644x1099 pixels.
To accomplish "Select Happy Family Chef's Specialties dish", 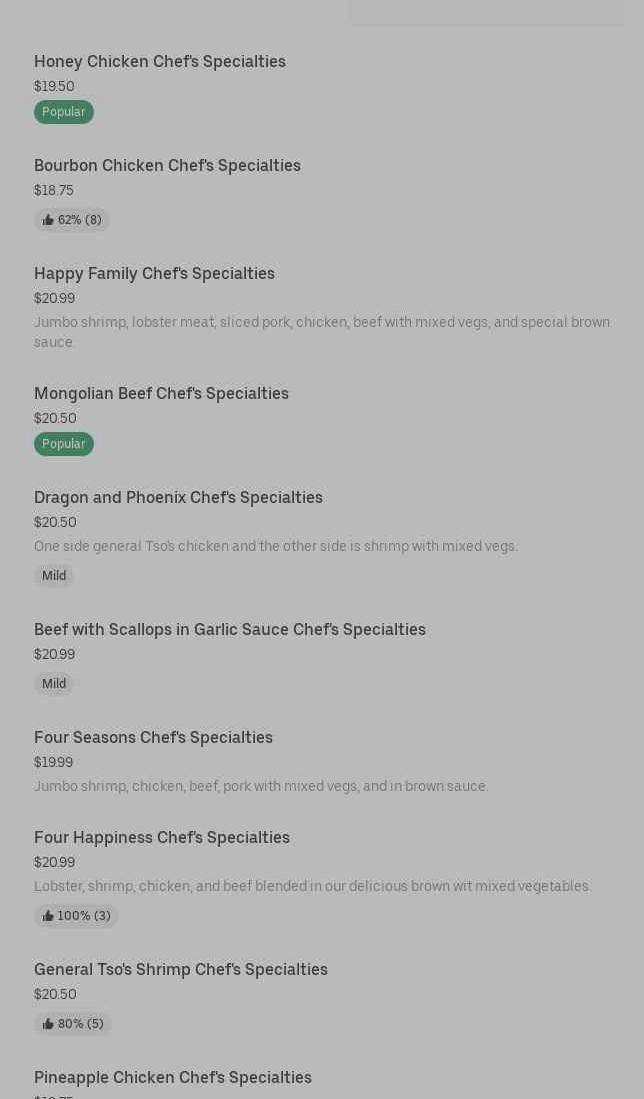I will [x=154, y=274].
